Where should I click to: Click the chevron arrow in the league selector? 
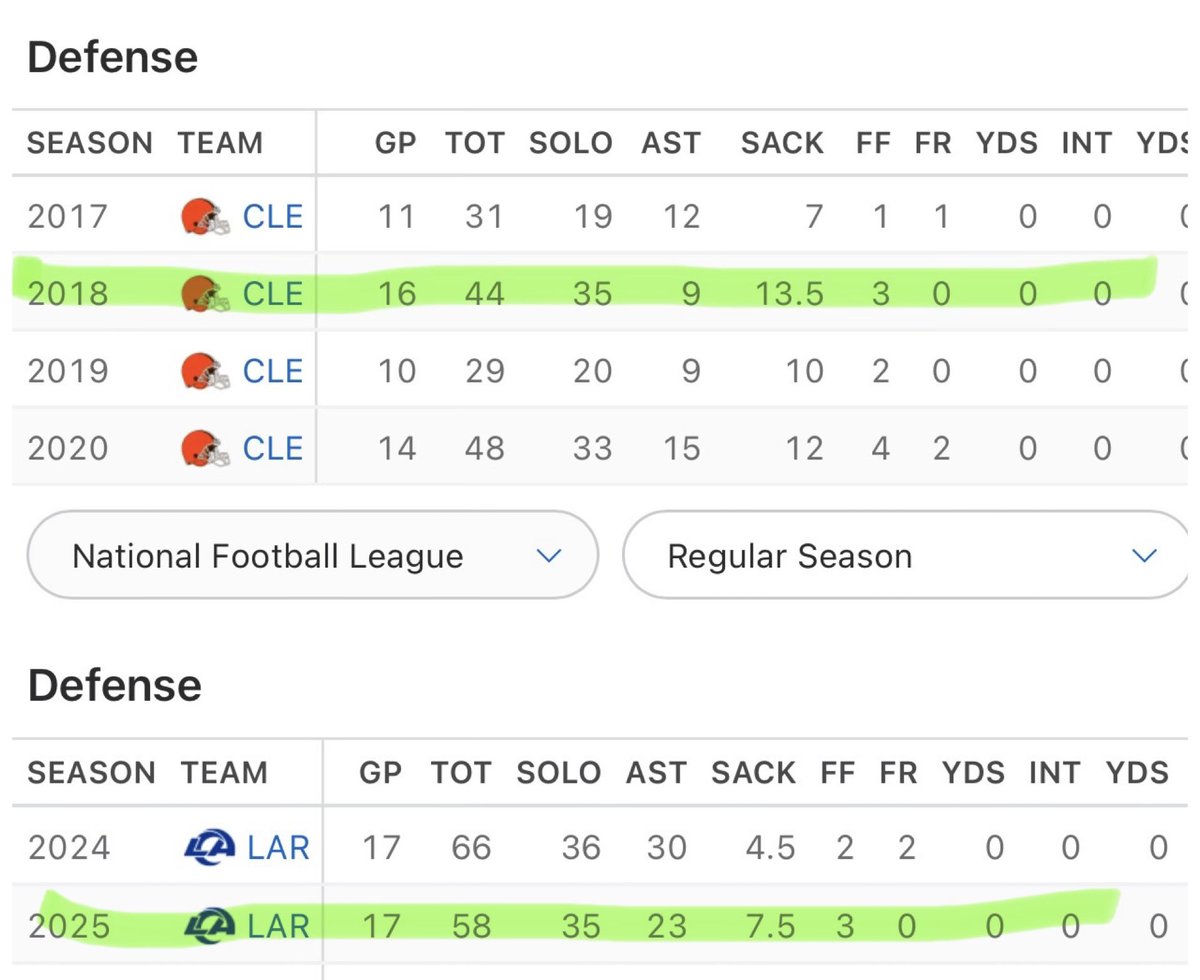[549, 556]
